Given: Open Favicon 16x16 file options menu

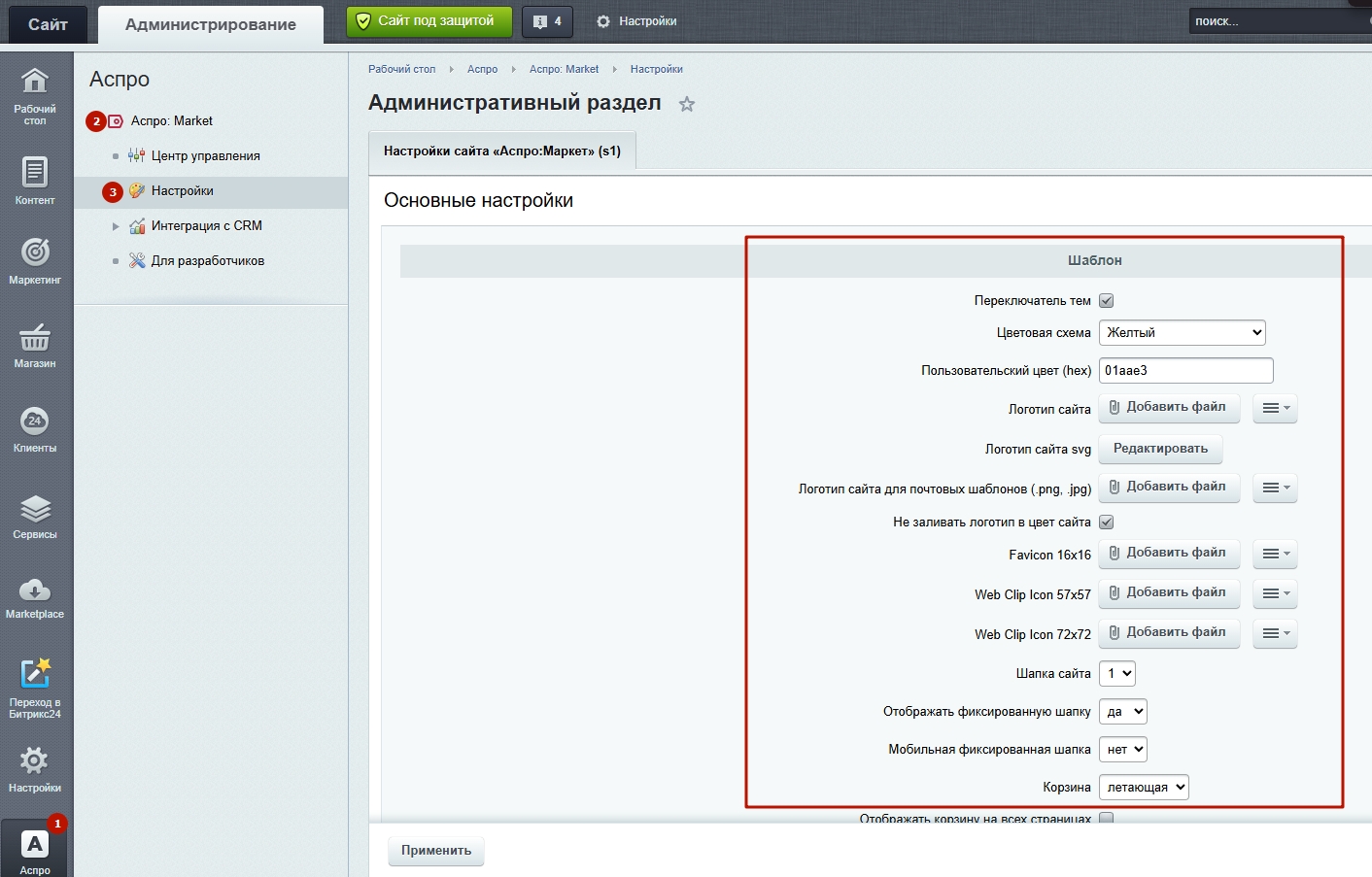Looking at the screenshot, I should [1276, 554].
